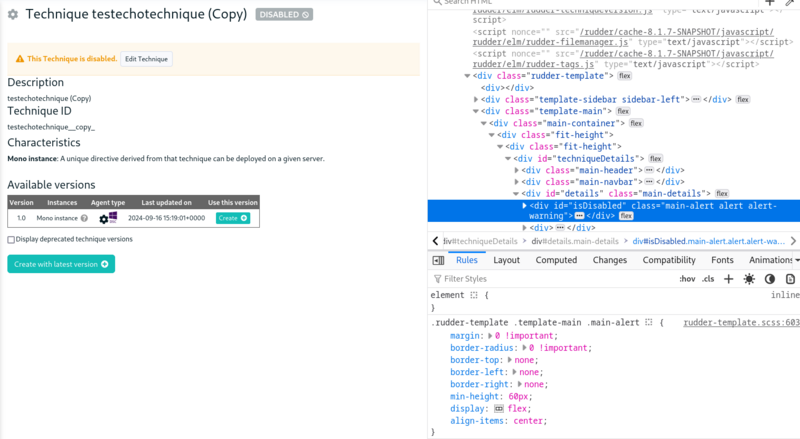This screenshot has height=439, width=800.
Task: Click the DISABLED status badge
Action: (284, 15)
